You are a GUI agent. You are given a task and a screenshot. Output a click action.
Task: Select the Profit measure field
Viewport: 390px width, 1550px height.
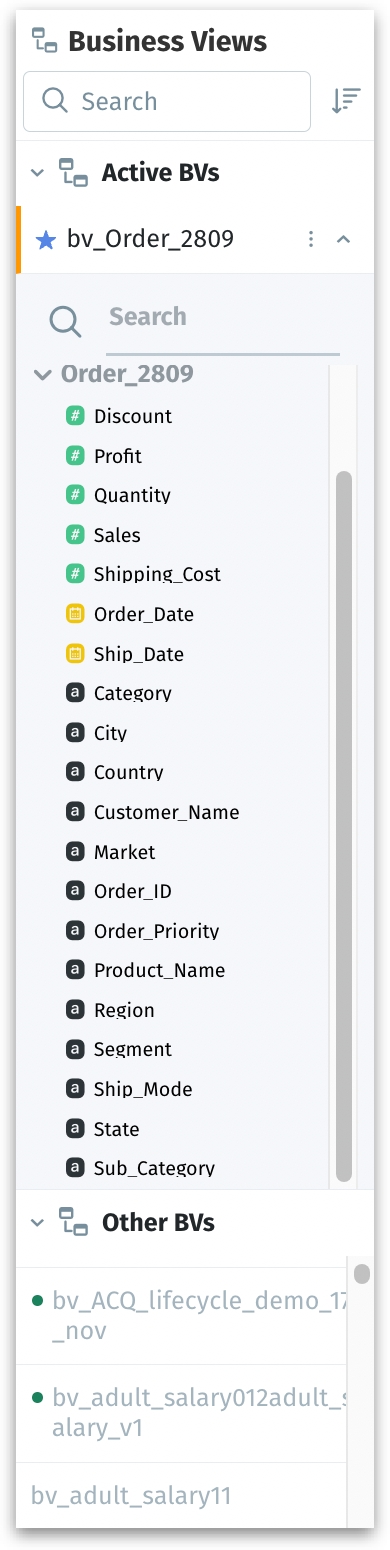(x=118, y=456)
